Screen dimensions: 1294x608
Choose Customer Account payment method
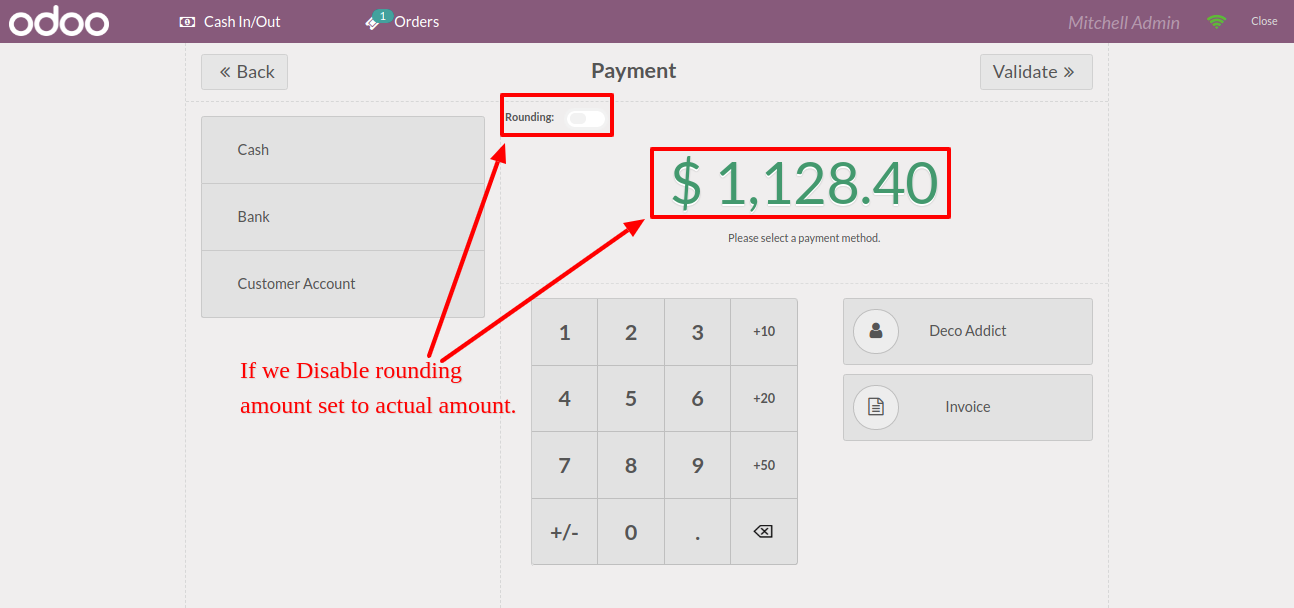coord(343,284)
